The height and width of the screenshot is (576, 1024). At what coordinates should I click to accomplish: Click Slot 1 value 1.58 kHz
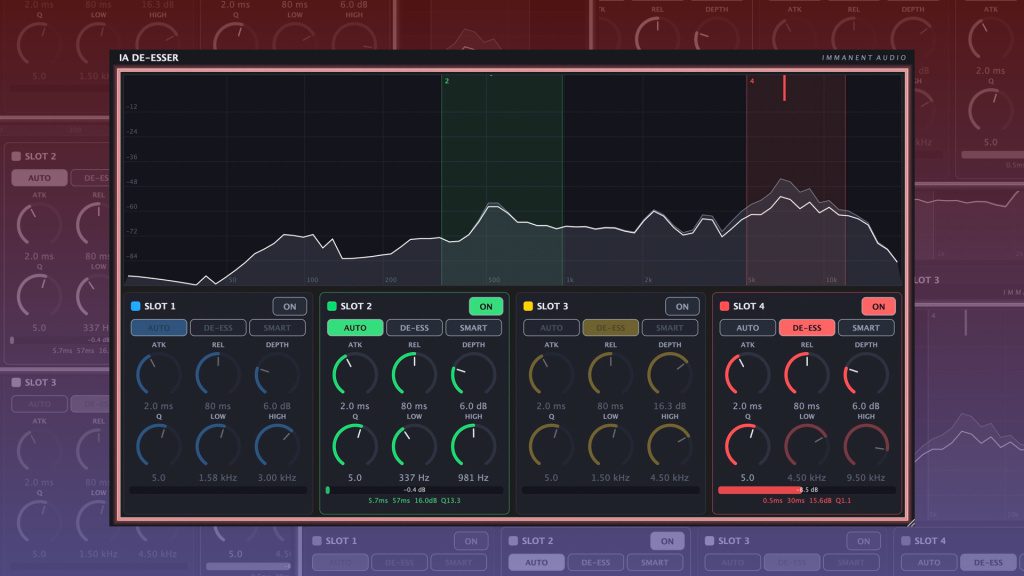(x=218, y=477)
